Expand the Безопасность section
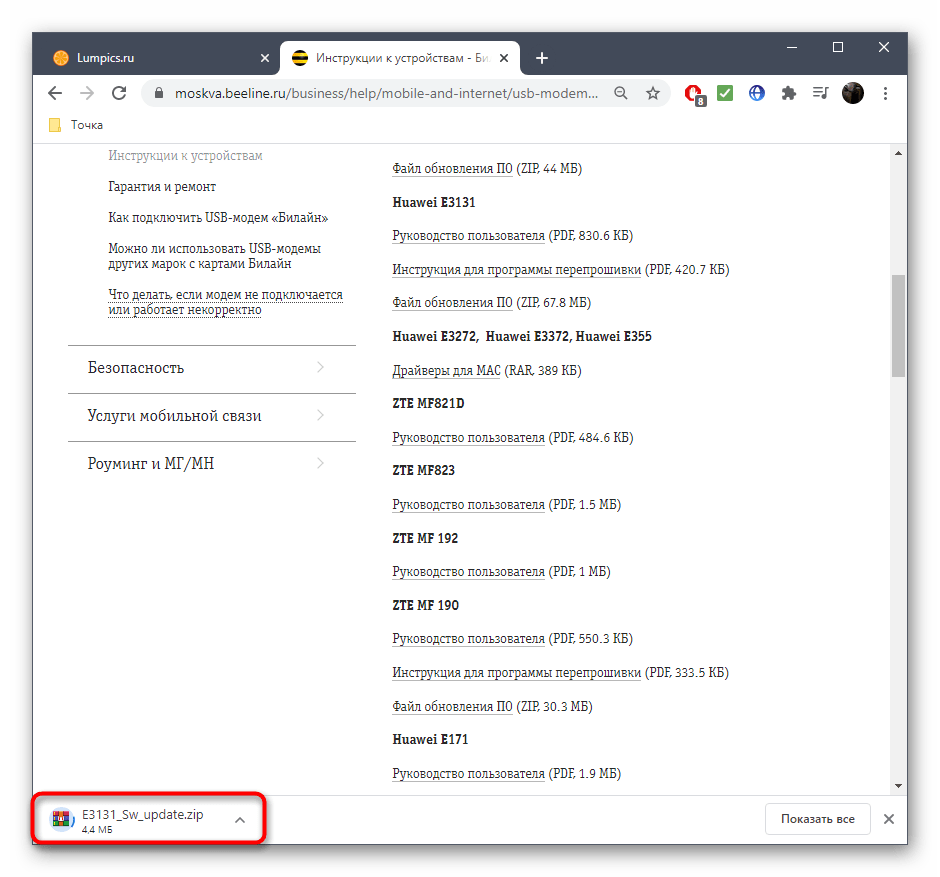This screenshot has height=877, width=940. [212, 367]
